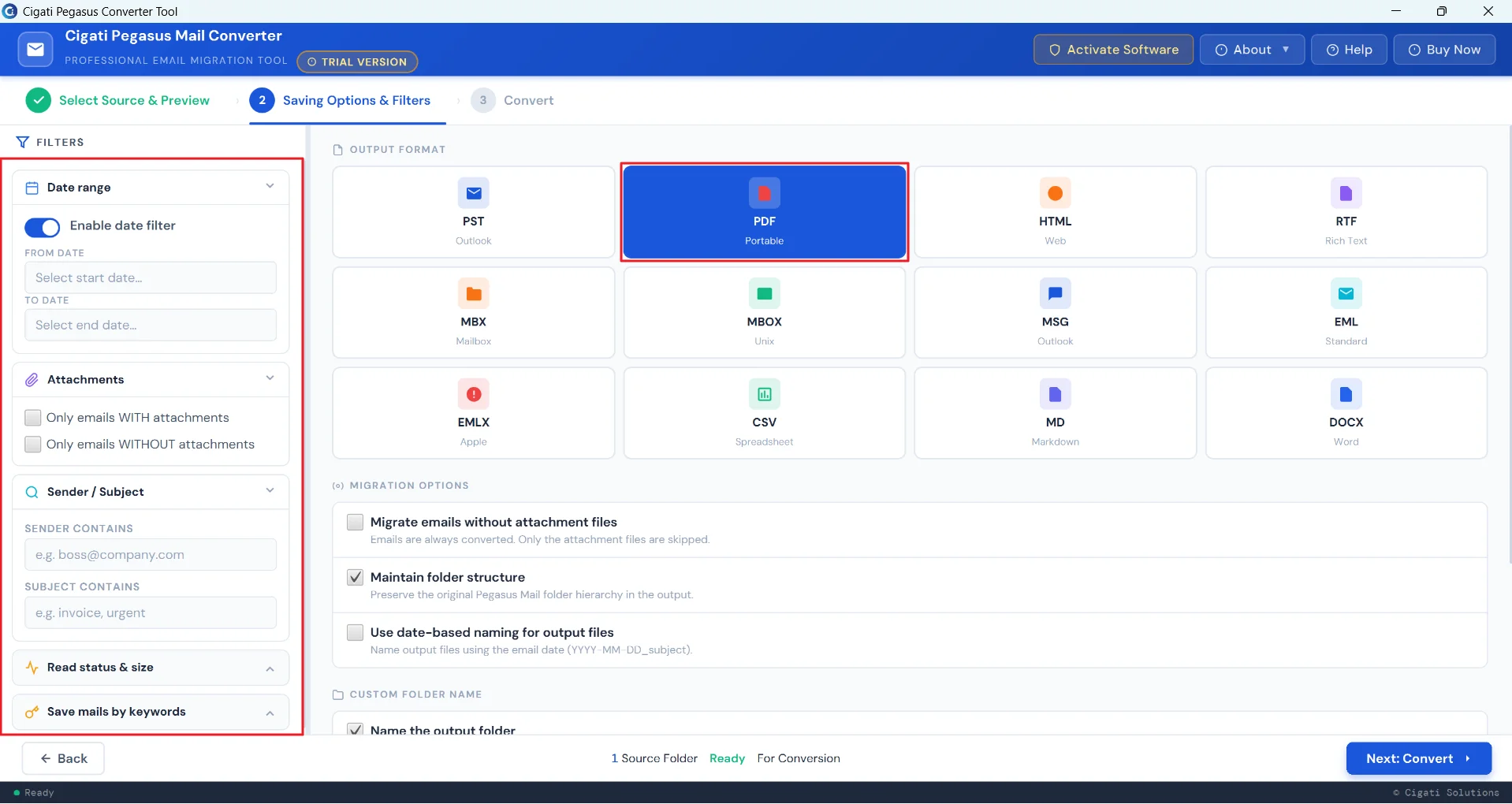Collapse the Sender / Subject section chevron
The width and height of the screenshot is (1512, 804).
270,490
